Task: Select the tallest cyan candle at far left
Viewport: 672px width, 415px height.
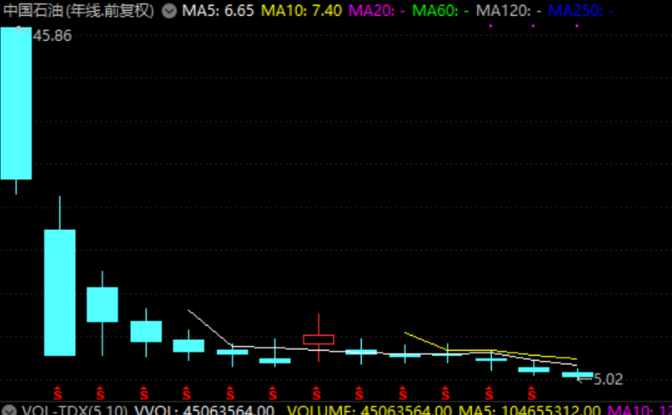Action: 16,102
